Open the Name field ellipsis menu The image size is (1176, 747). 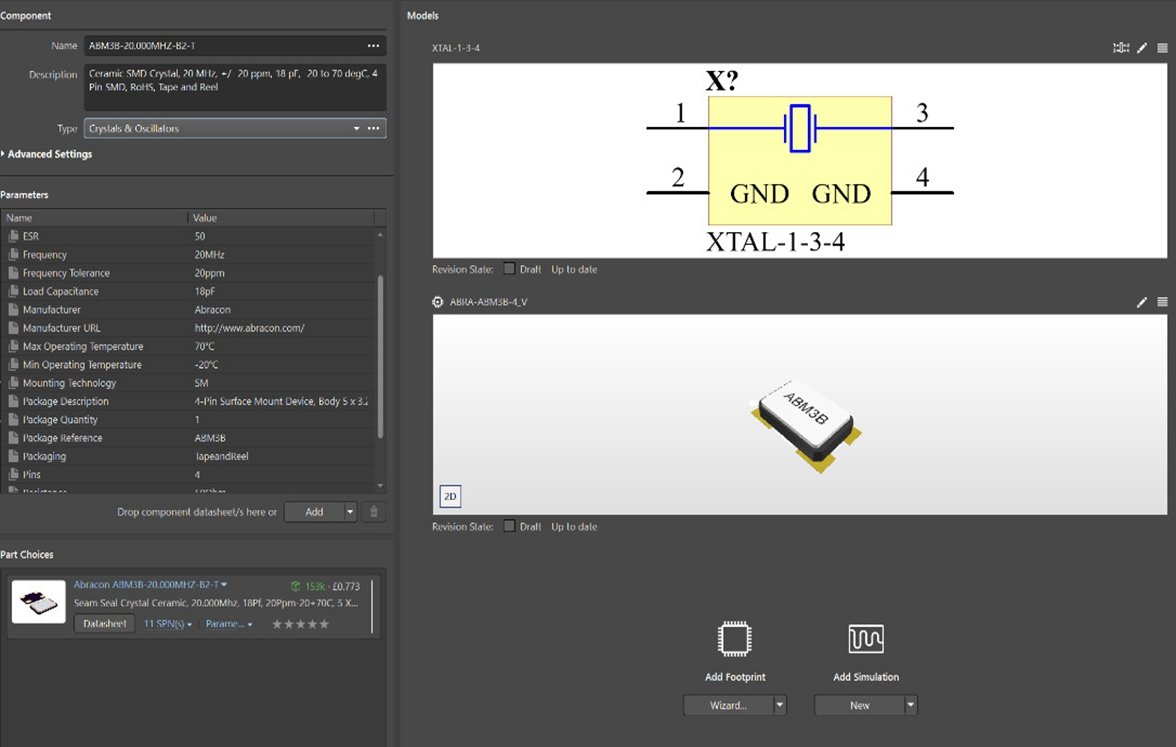click(x=373, y=46)
